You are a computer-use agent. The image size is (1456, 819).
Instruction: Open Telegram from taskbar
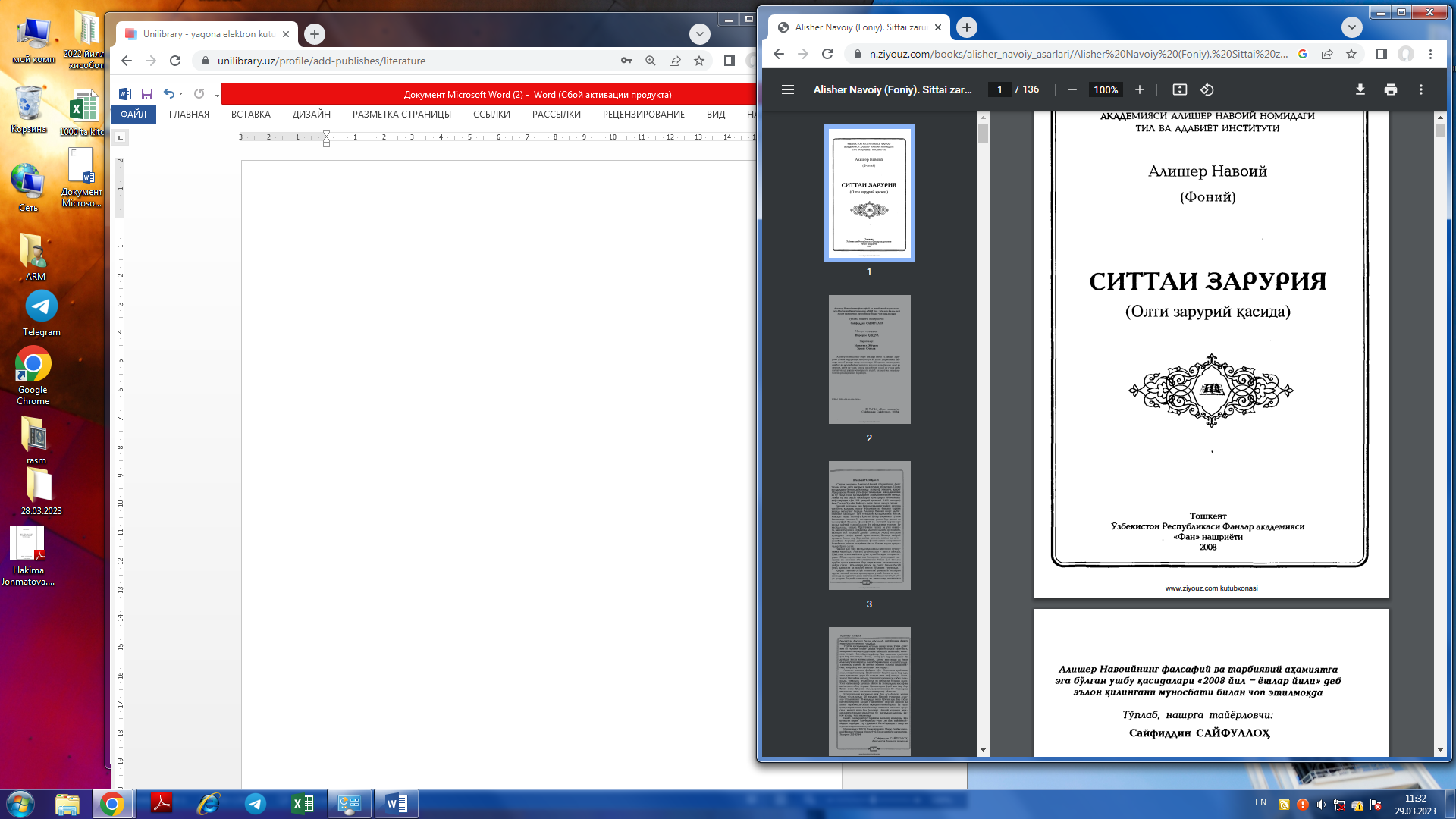coord(256,804)
